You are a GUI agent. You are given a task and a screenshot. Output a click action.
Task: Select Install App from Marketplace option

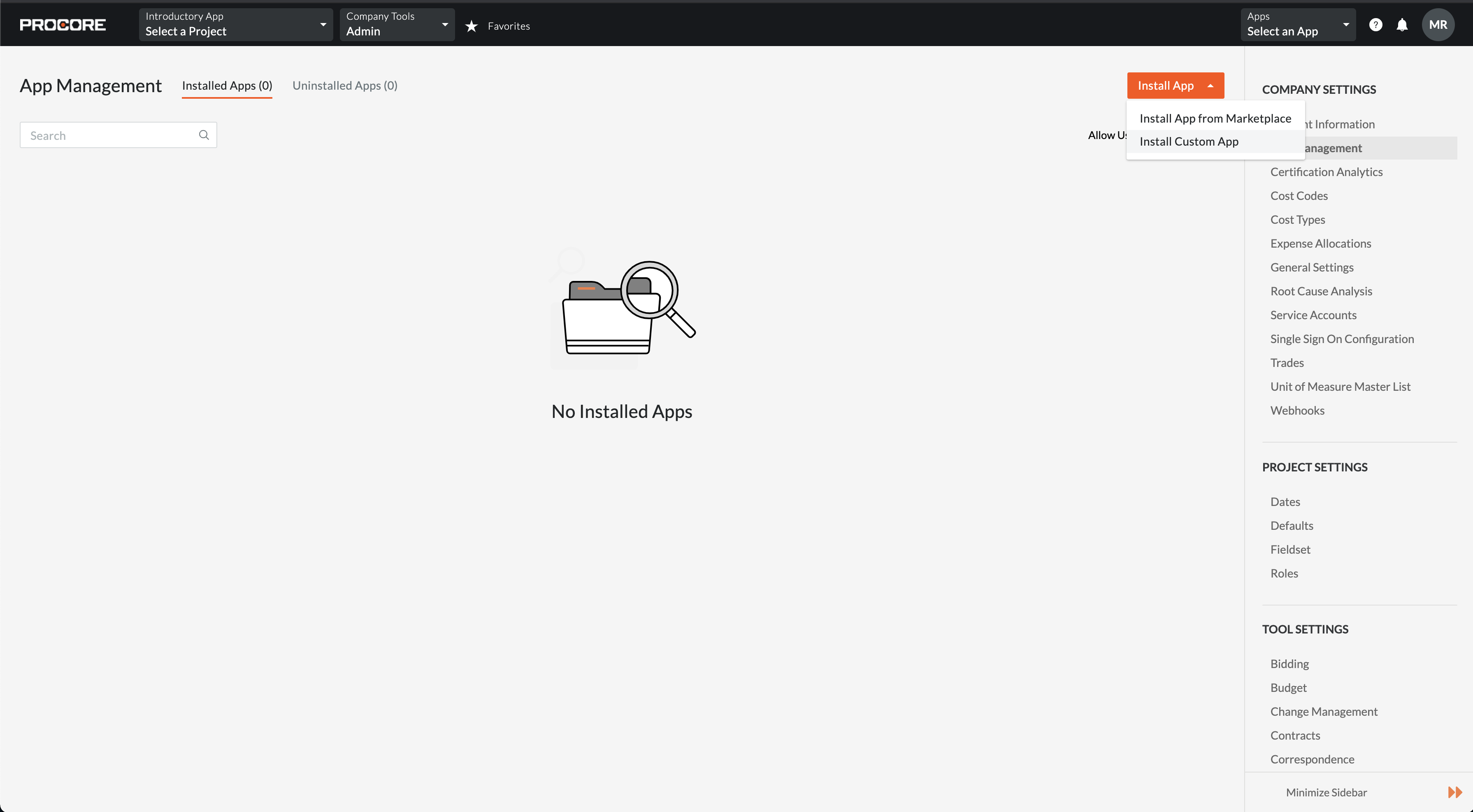click(x=1215, y=118)
